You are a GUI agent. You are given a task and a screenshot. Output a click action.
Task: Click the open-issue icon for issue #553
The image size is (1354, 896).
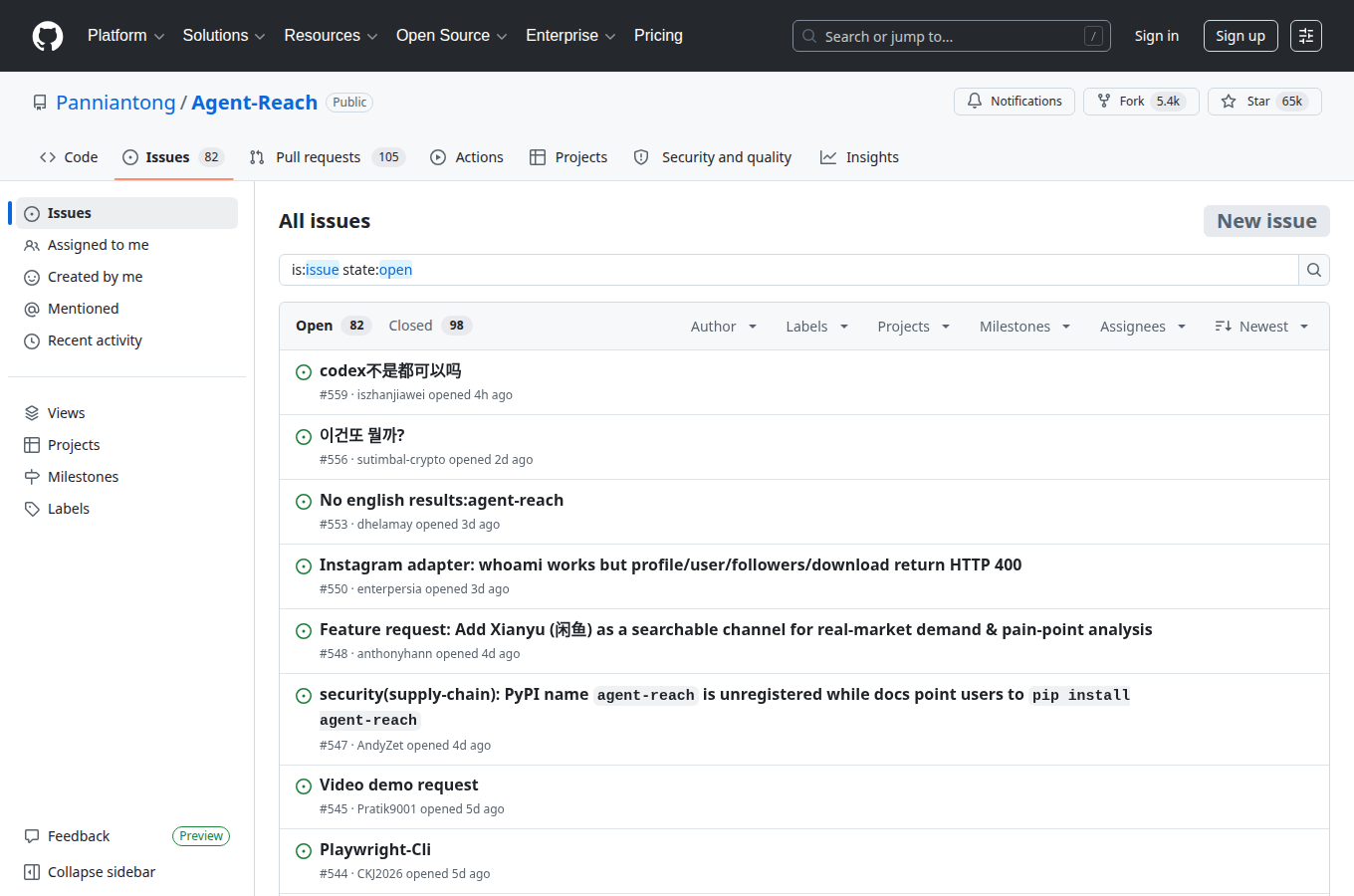304,502
